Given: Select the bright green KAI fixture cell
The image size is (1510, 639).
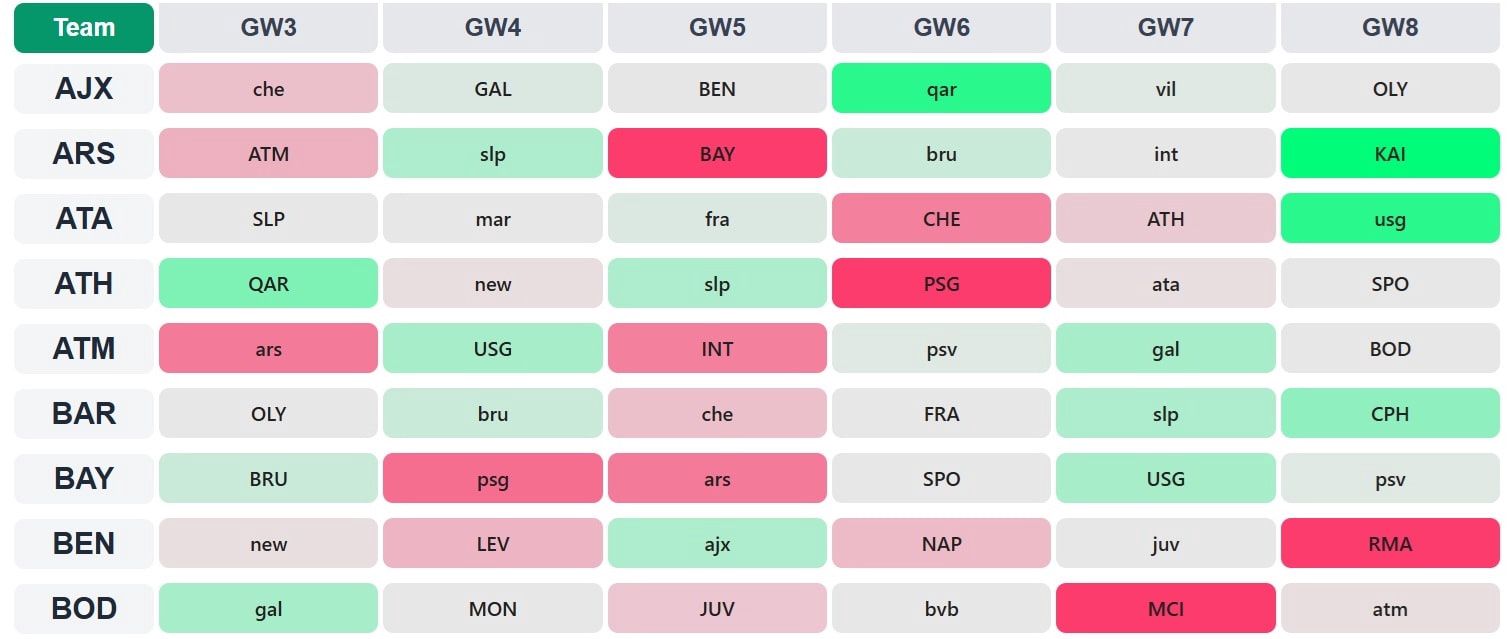Looking at the screenshot, I should pos(1390,154).
